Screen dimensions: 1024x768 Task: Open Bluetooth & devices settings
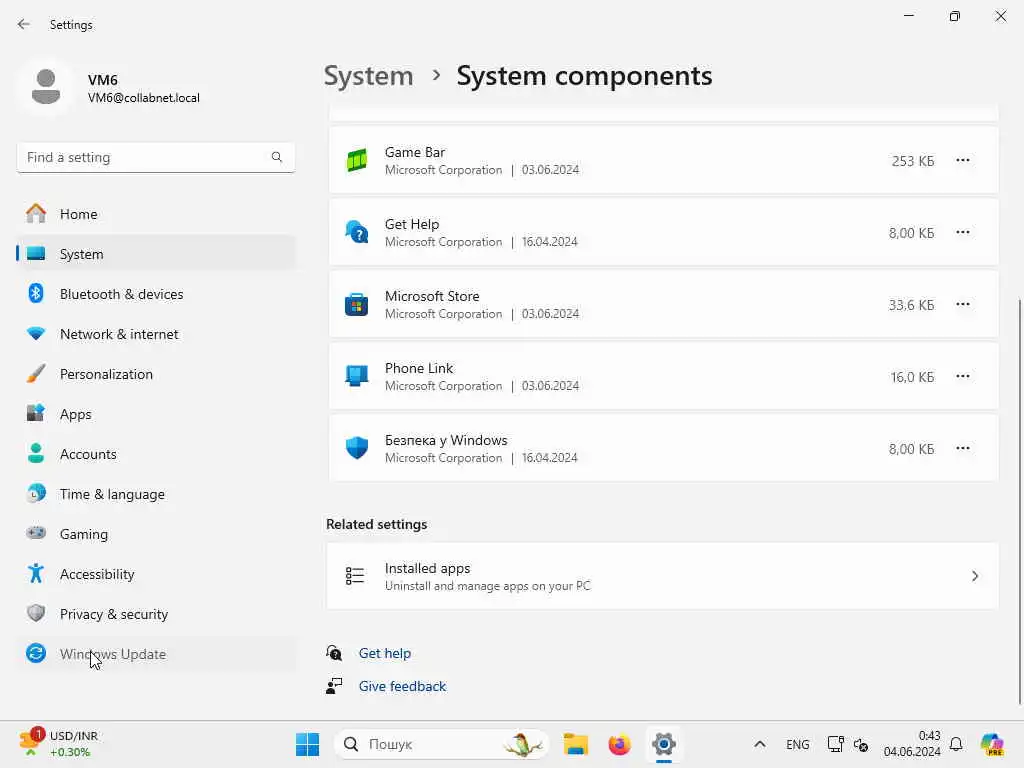click(x=155, y=294)
